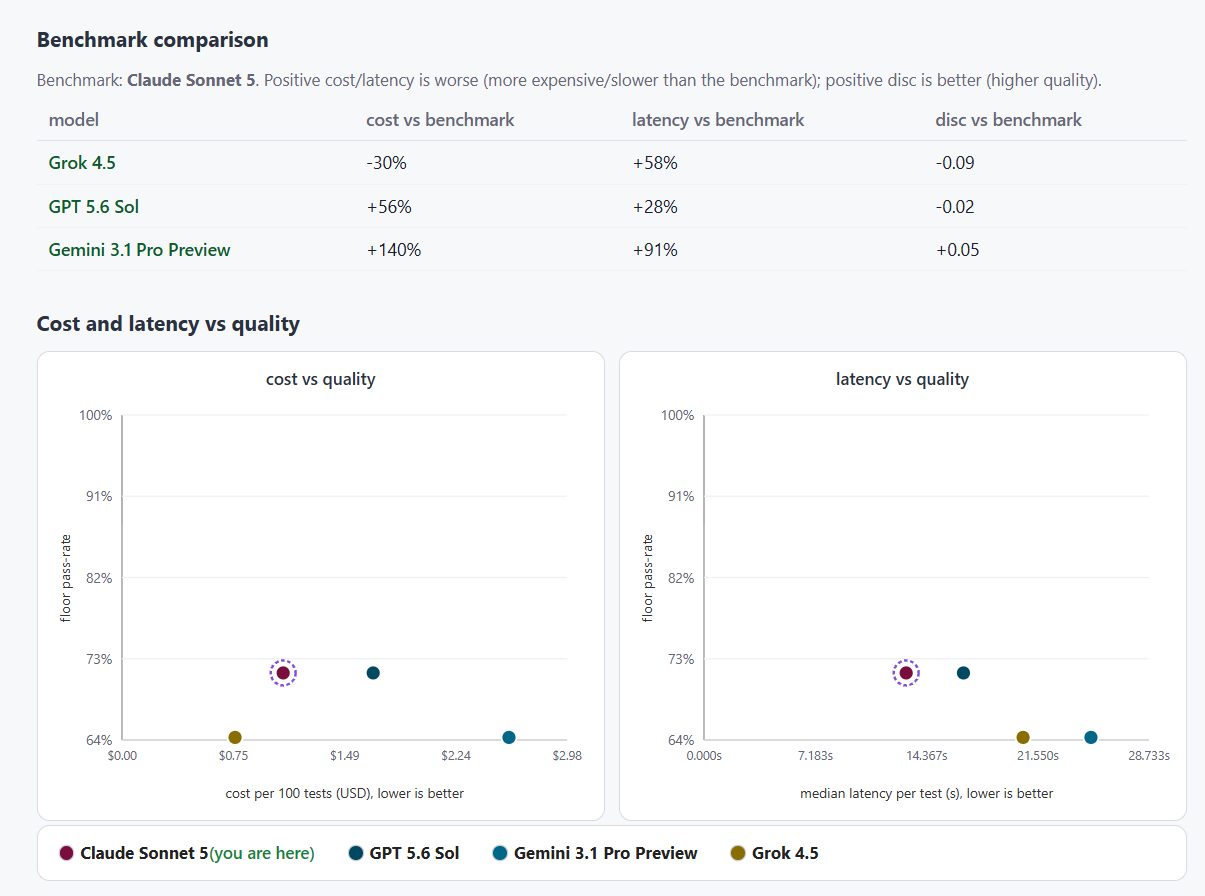Click Grok 4.5 legend label
Viewport: 1205px width, 896px height.
click(785, 853)
